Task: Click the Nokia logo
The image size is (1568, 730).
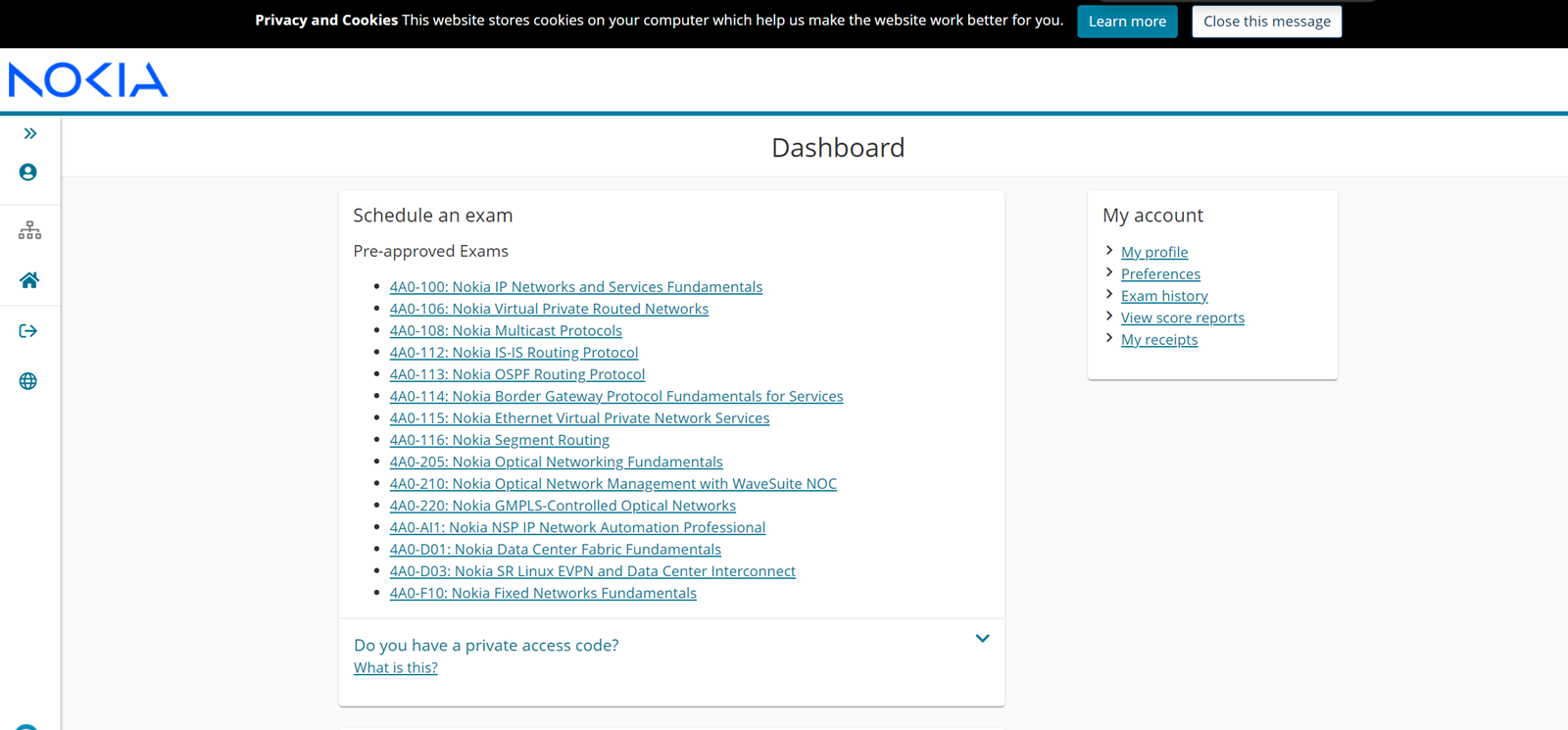Action: 88,80
